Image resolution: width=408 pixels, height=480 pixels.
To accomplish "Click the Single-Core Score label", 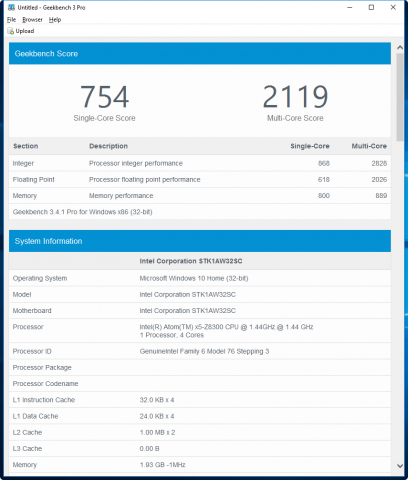I will click(x=104, y=118).
